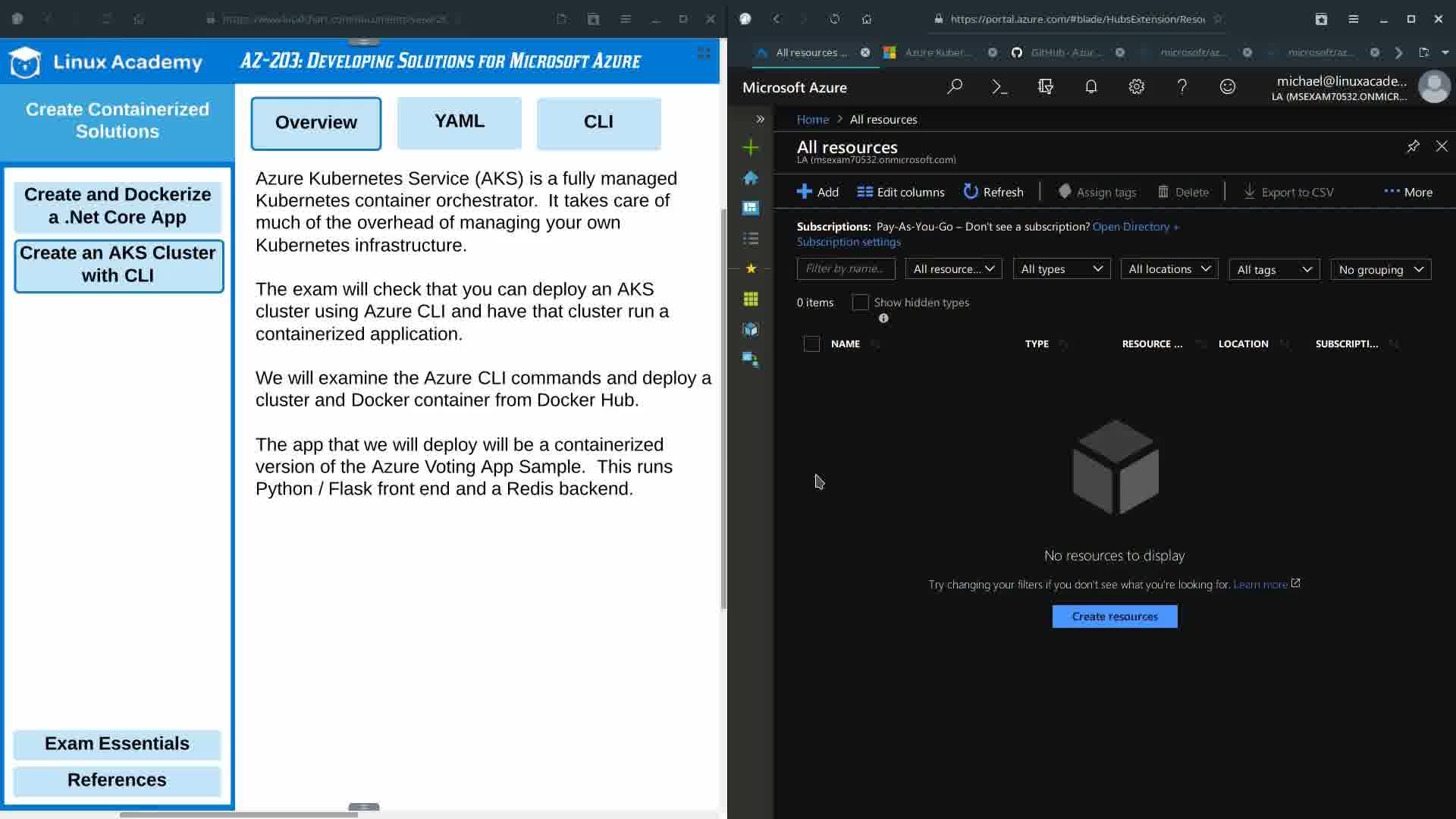Open Azure Cloud Shell icon
This screenshot has height=819, width=1456.
coord(999,87)
